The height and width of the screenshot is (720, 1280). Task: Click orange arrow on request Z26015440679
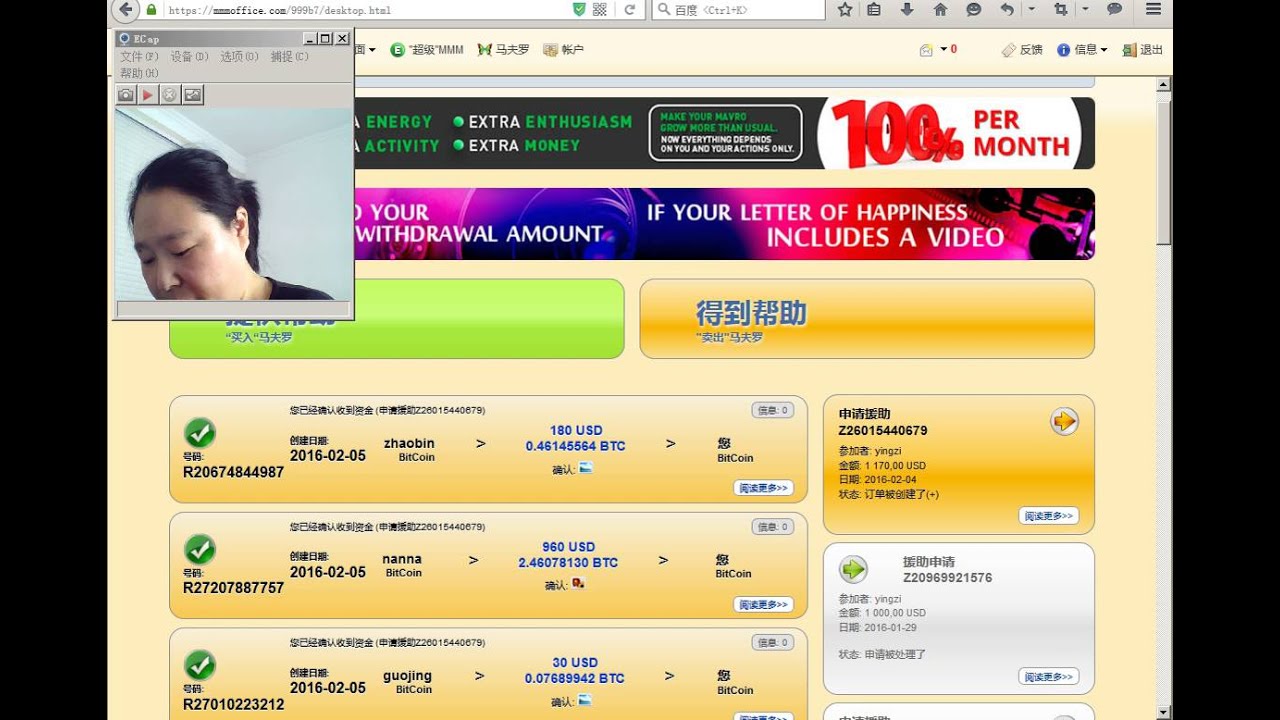[x=1064, y=422]
